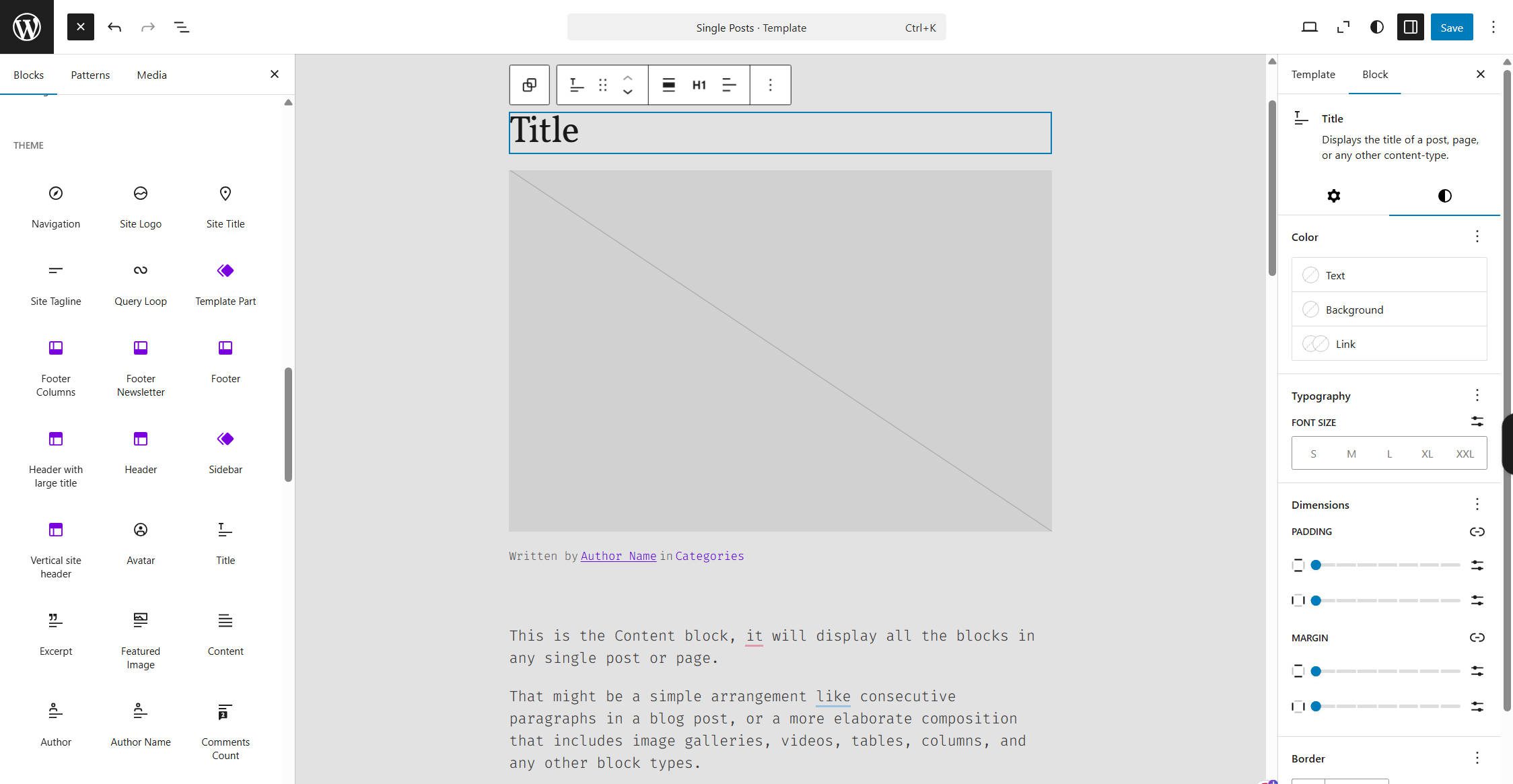Insert the Site Tagline block
The image size is (1513, 784).
(x=56, y=285)
